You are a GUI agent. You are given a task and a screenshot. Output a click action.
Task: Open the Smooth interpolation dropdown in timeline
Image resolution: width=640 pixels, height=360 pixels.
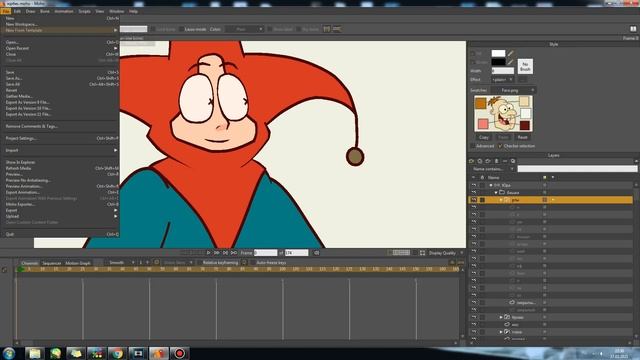point(120,262)
